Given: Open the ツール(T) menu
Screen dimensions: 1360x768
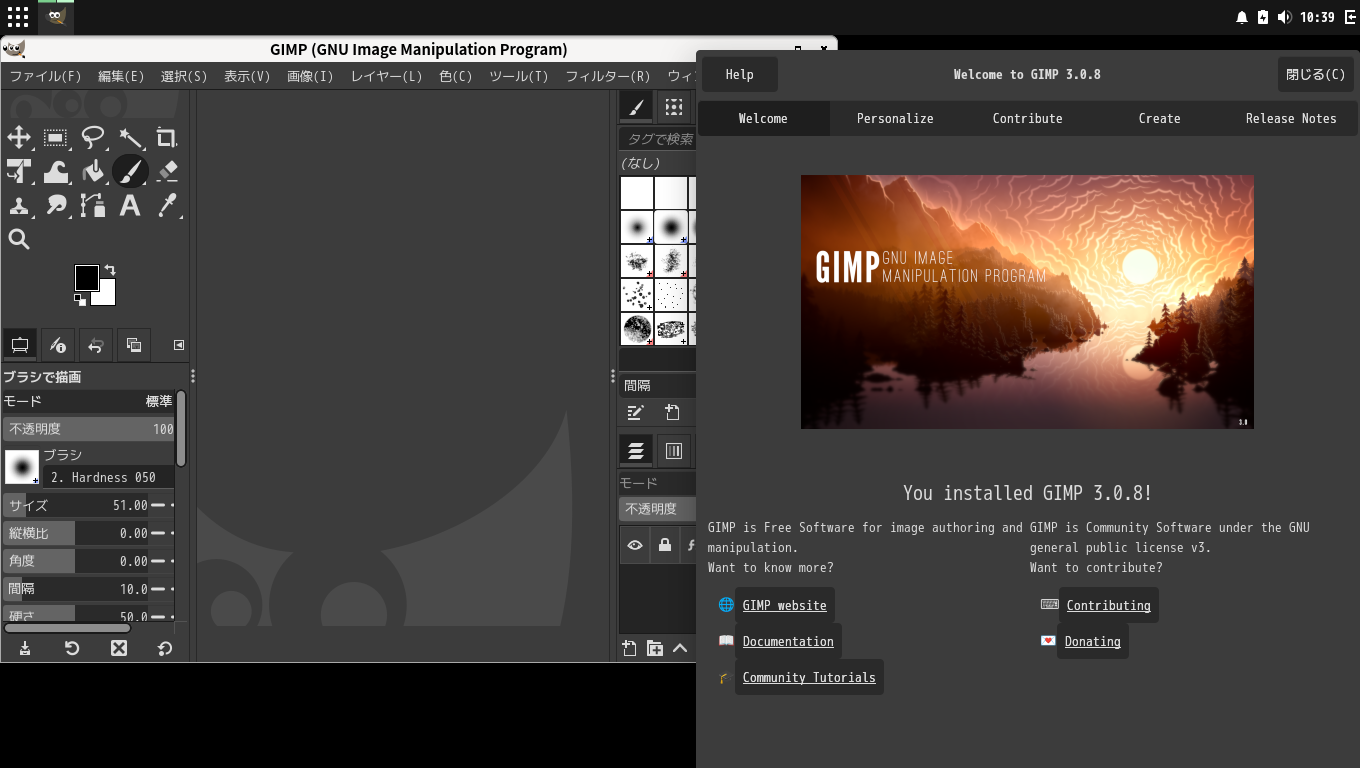Looking at the screenshot, I should click(519, 76).
